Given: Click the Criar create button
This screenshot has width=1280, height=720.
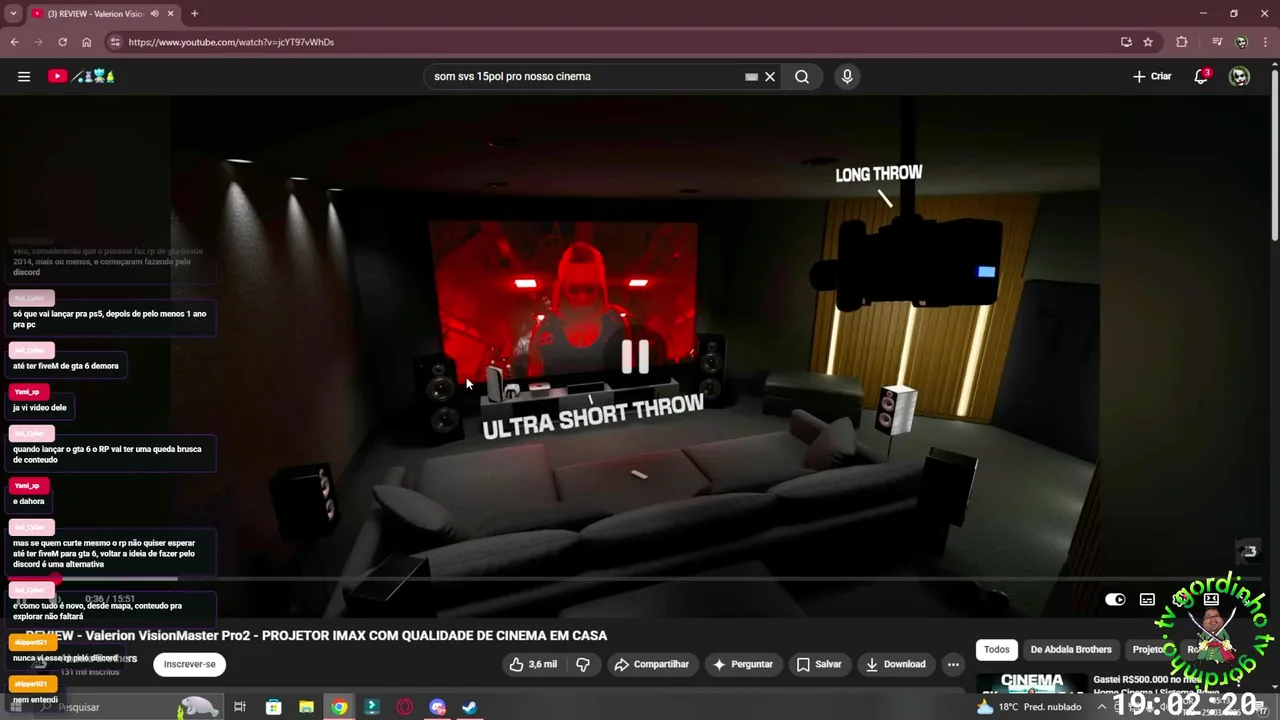Looking at the screenshot, I should point(1152,76).
